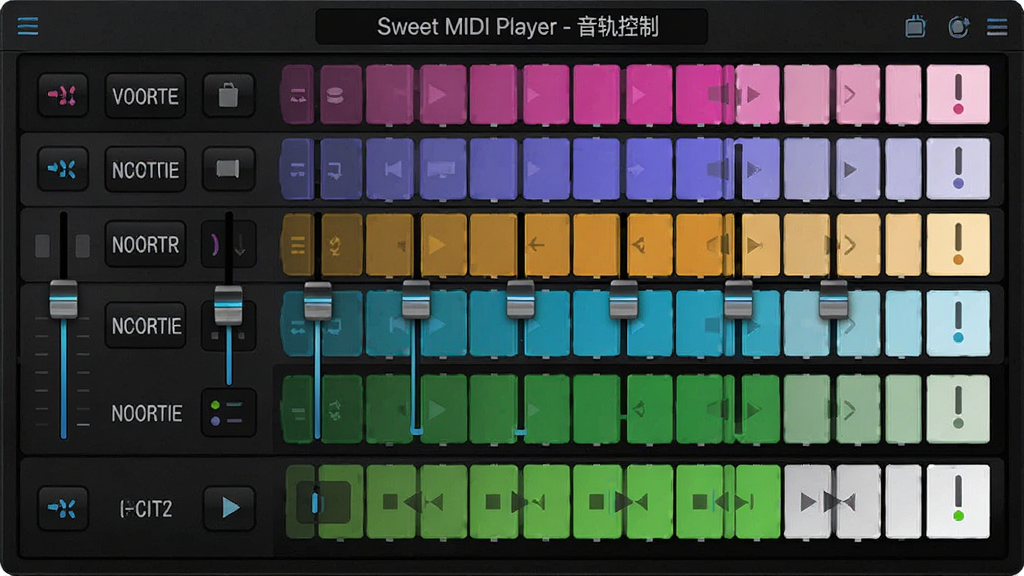
Task: Select the NCOTTIE track label button
Action: [x=145, y=170]
